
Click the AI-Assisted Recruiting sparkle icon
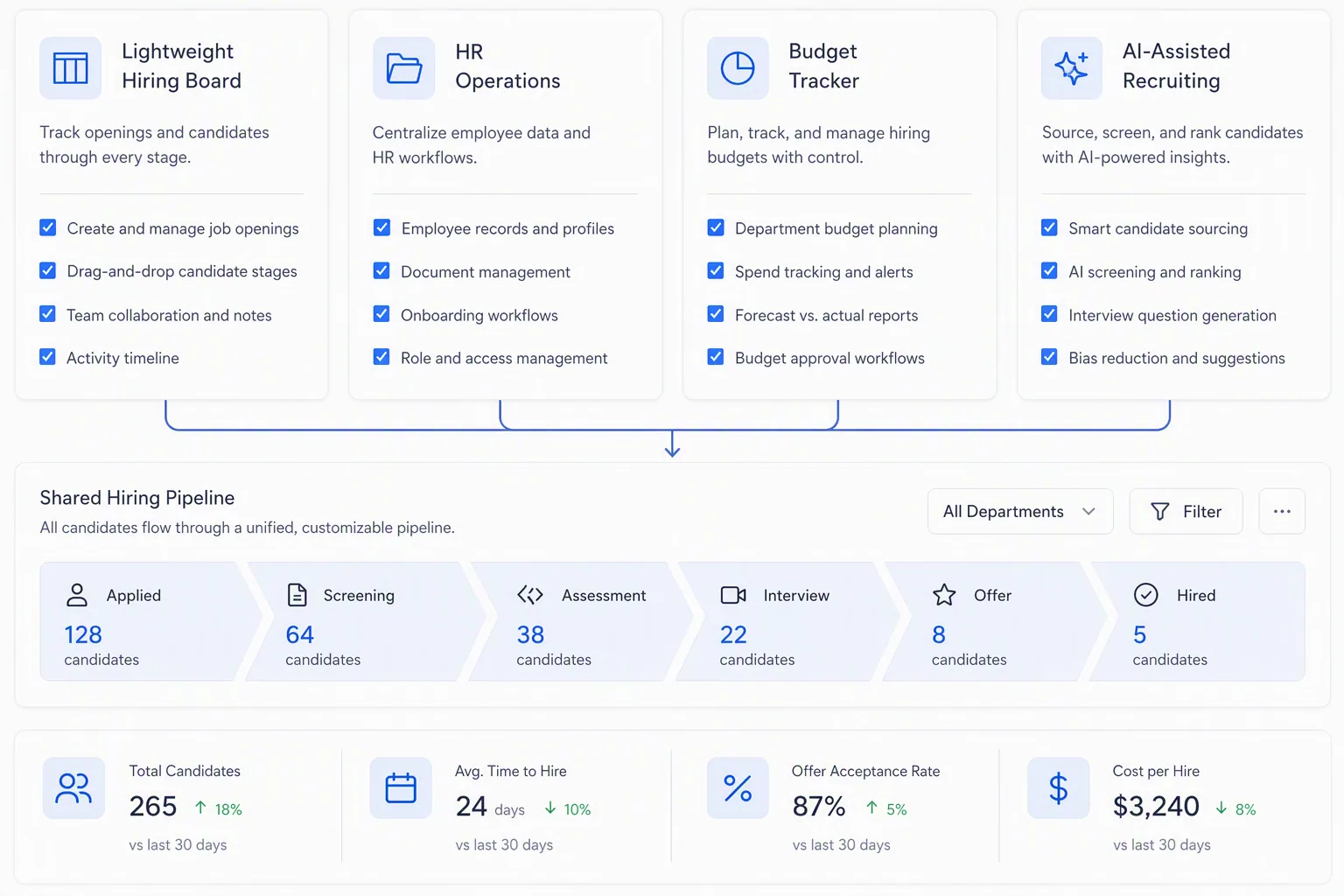tap(1072, 67)
